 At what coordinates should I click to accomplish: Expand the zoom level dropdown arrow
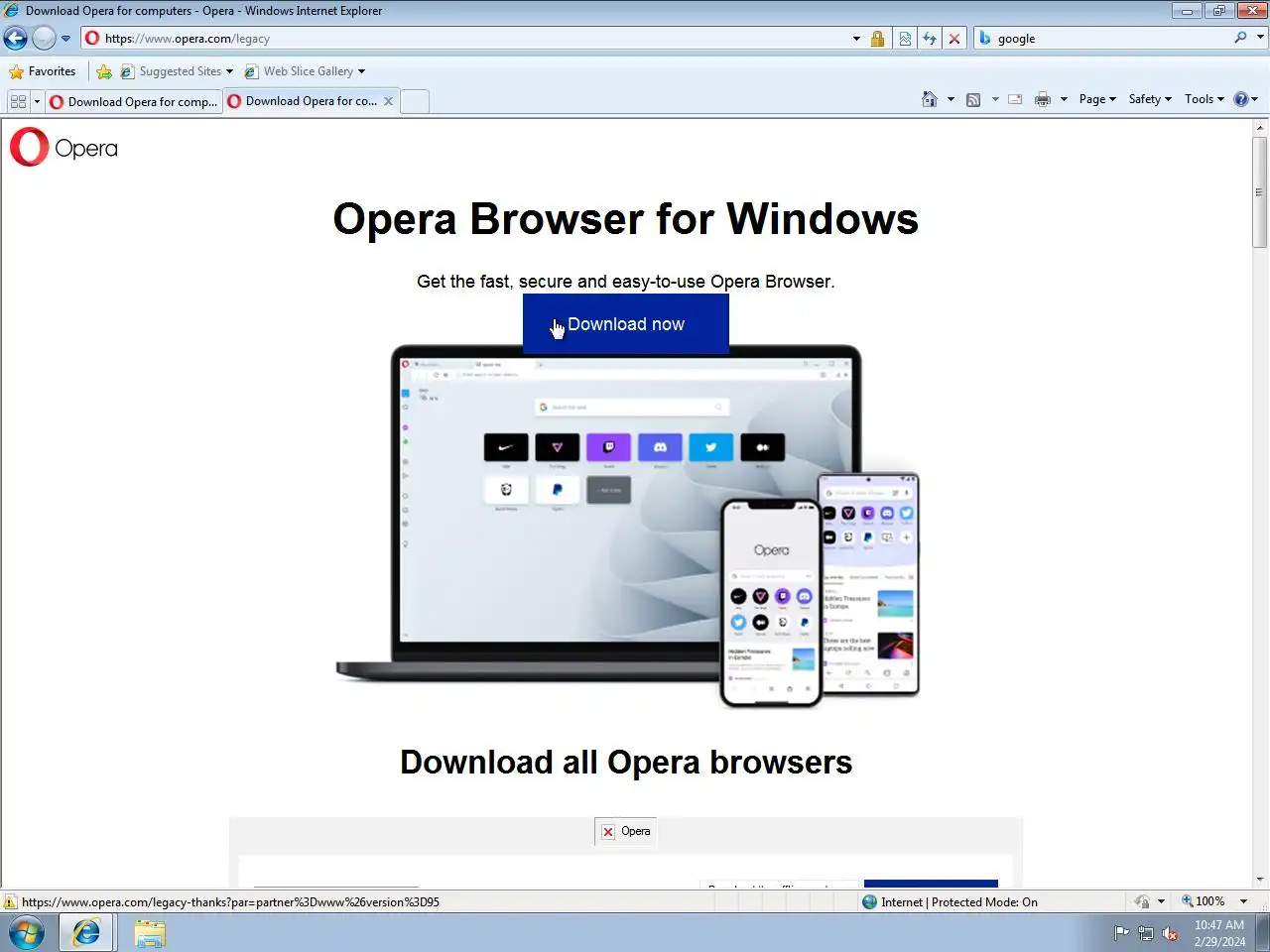(x=1243, y=901)
